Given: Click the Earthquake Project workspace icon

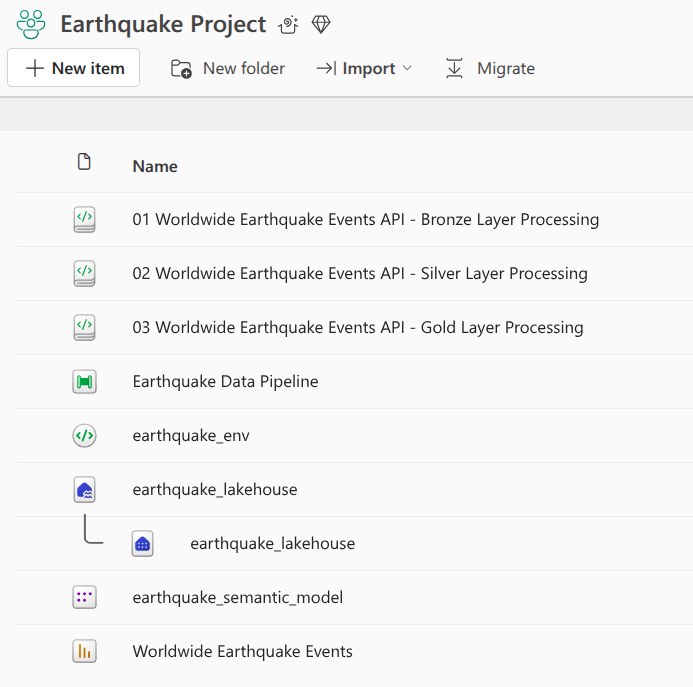Looking at the screenshot, I should click(x=31, y=24).
